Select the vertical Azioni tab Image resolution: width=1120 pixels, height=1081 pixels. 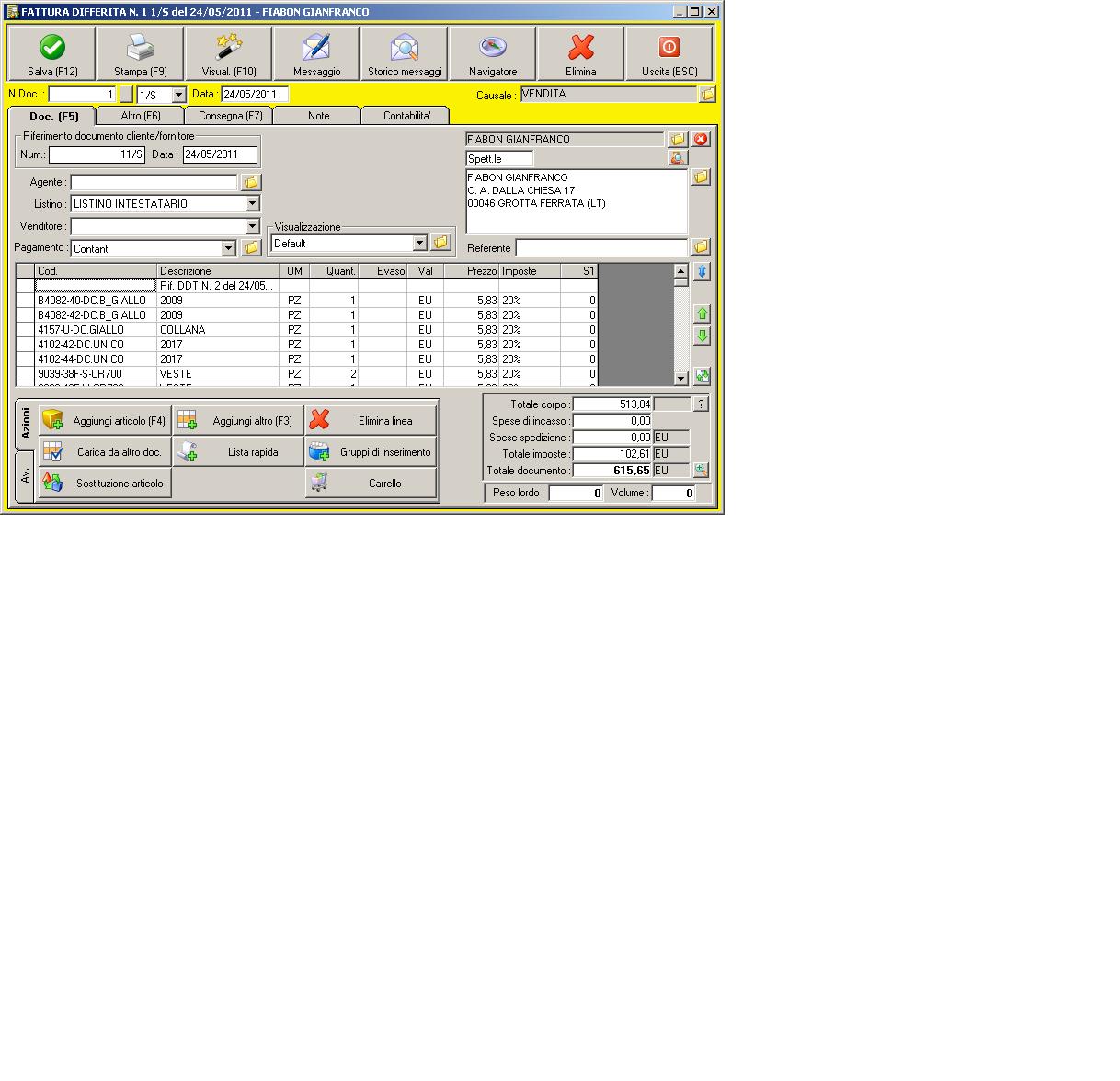[x=25, y=424]
